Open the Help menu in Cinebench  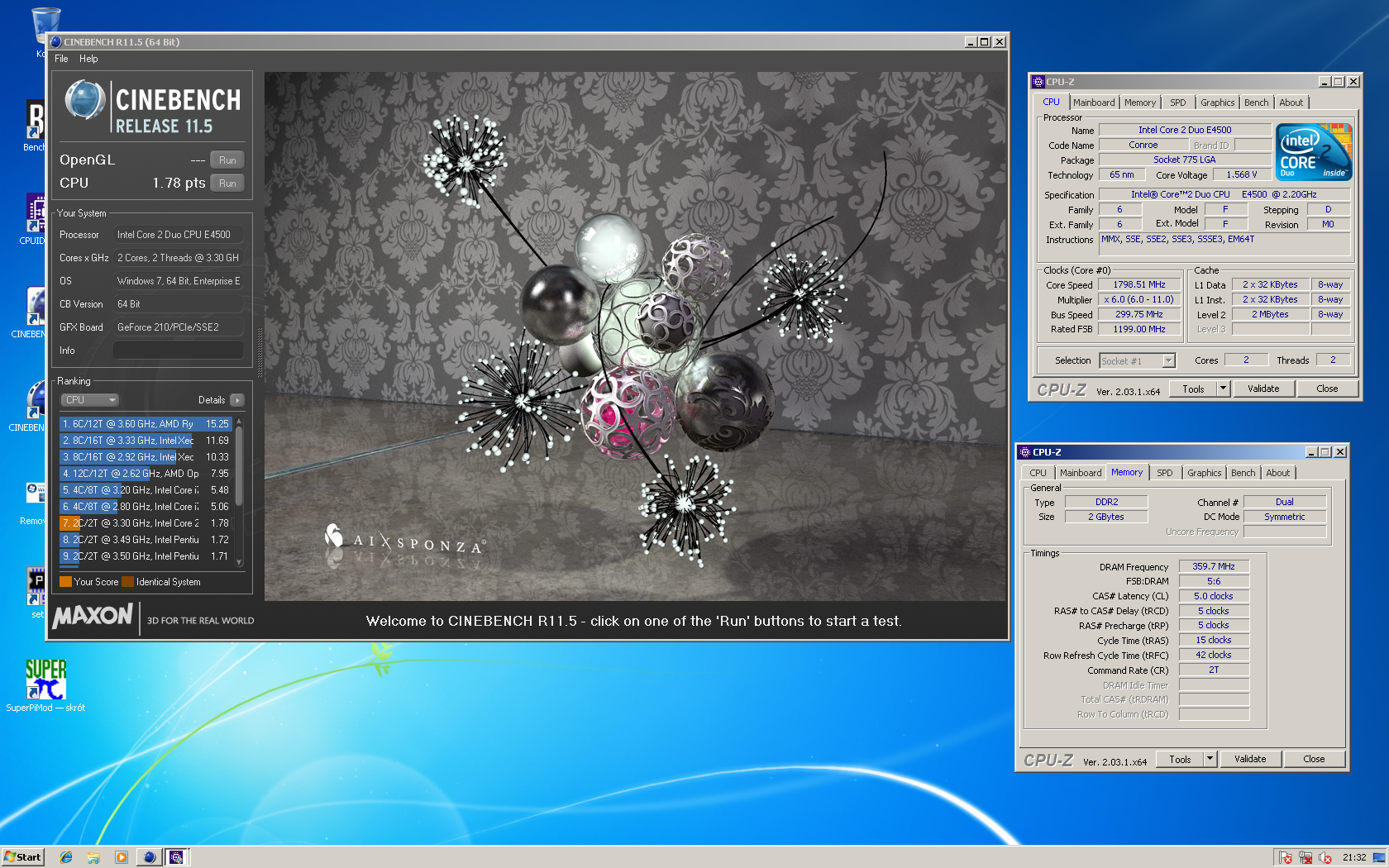(88, 59)
